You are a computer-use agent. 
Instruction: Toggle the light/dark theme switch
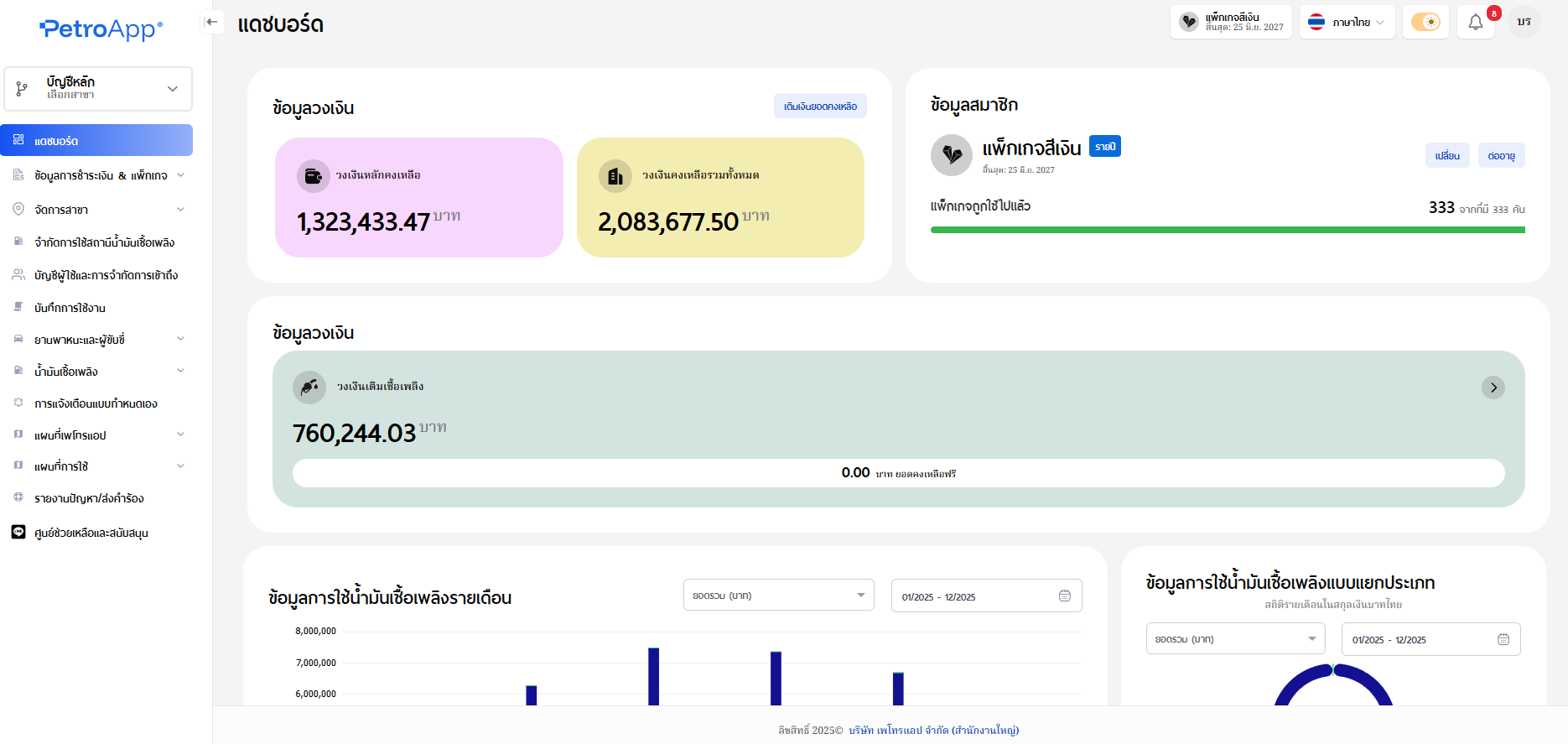(1425, 22)
